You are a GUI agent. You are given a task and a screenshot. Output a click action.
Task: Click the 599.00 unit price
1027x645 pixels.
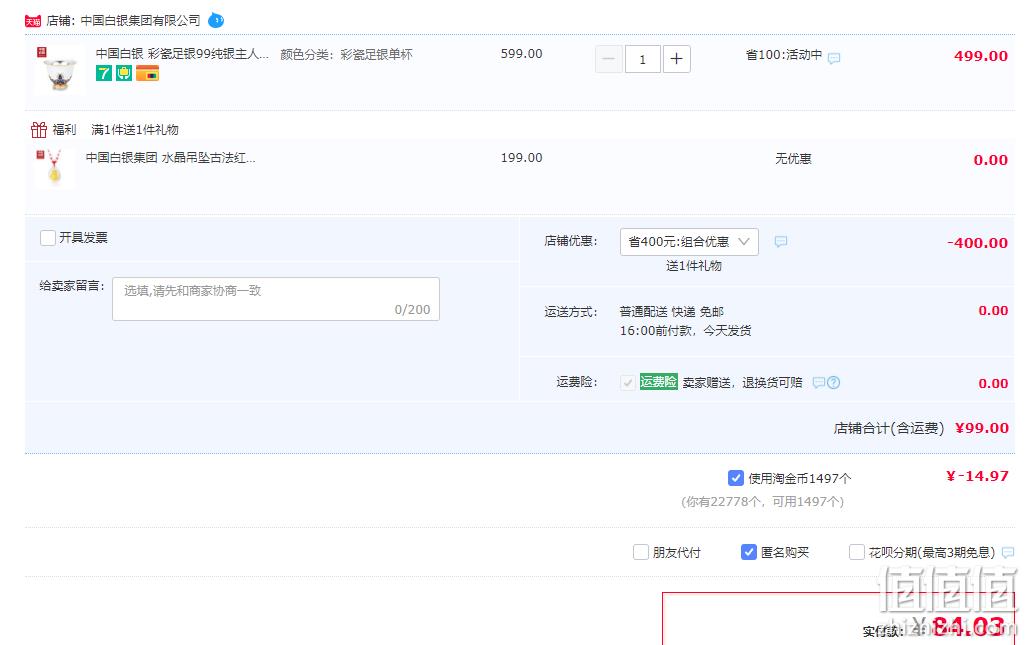point(521,54)
